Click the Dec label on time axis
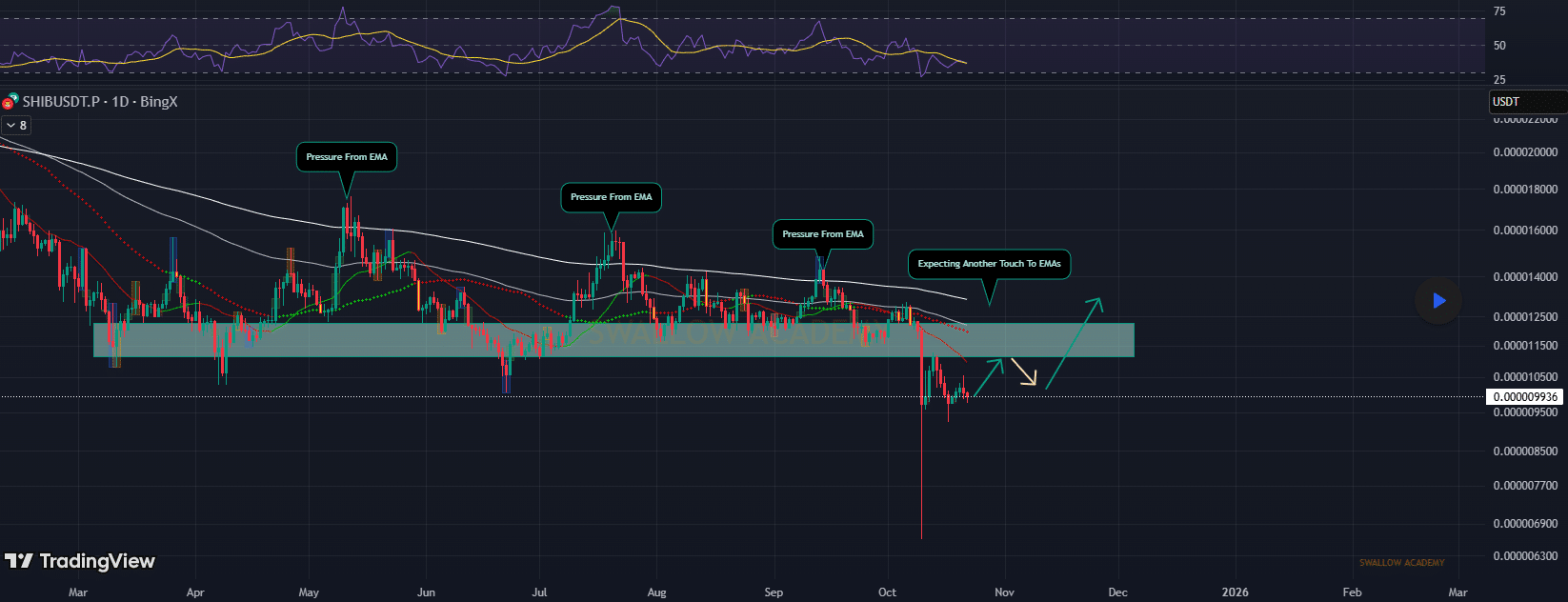1568x602 pixels. pos(1117,592)
